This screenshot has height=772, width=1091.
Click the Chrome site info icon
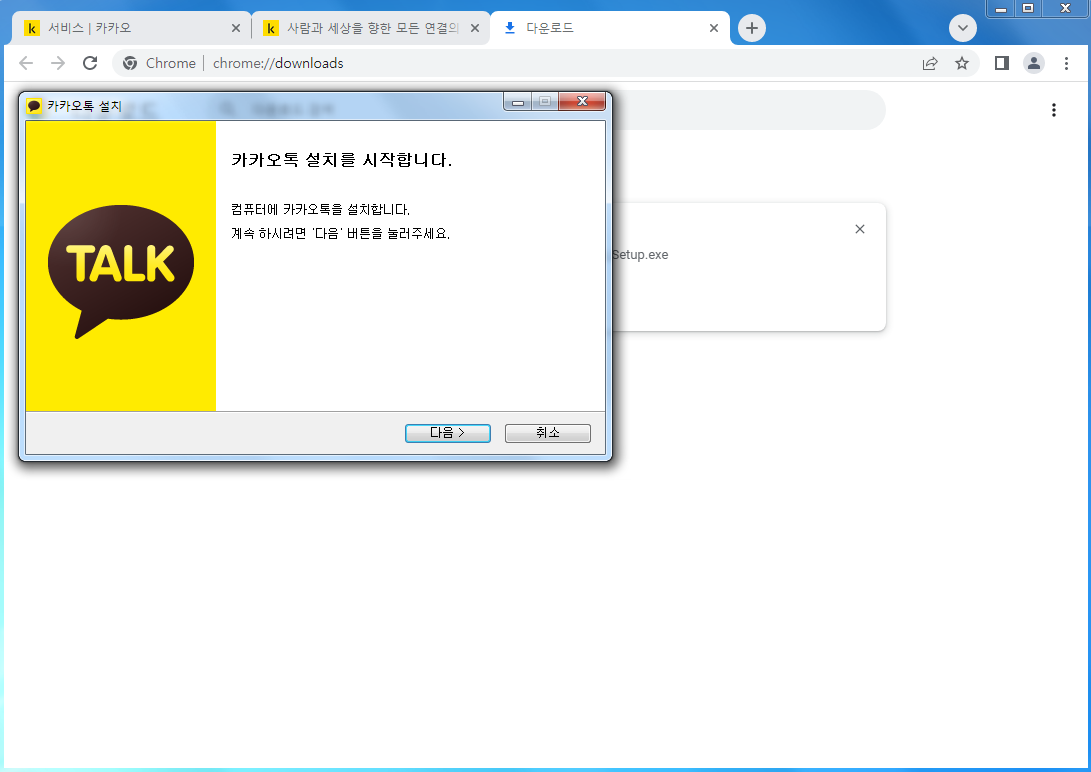(x=130, y=63)
